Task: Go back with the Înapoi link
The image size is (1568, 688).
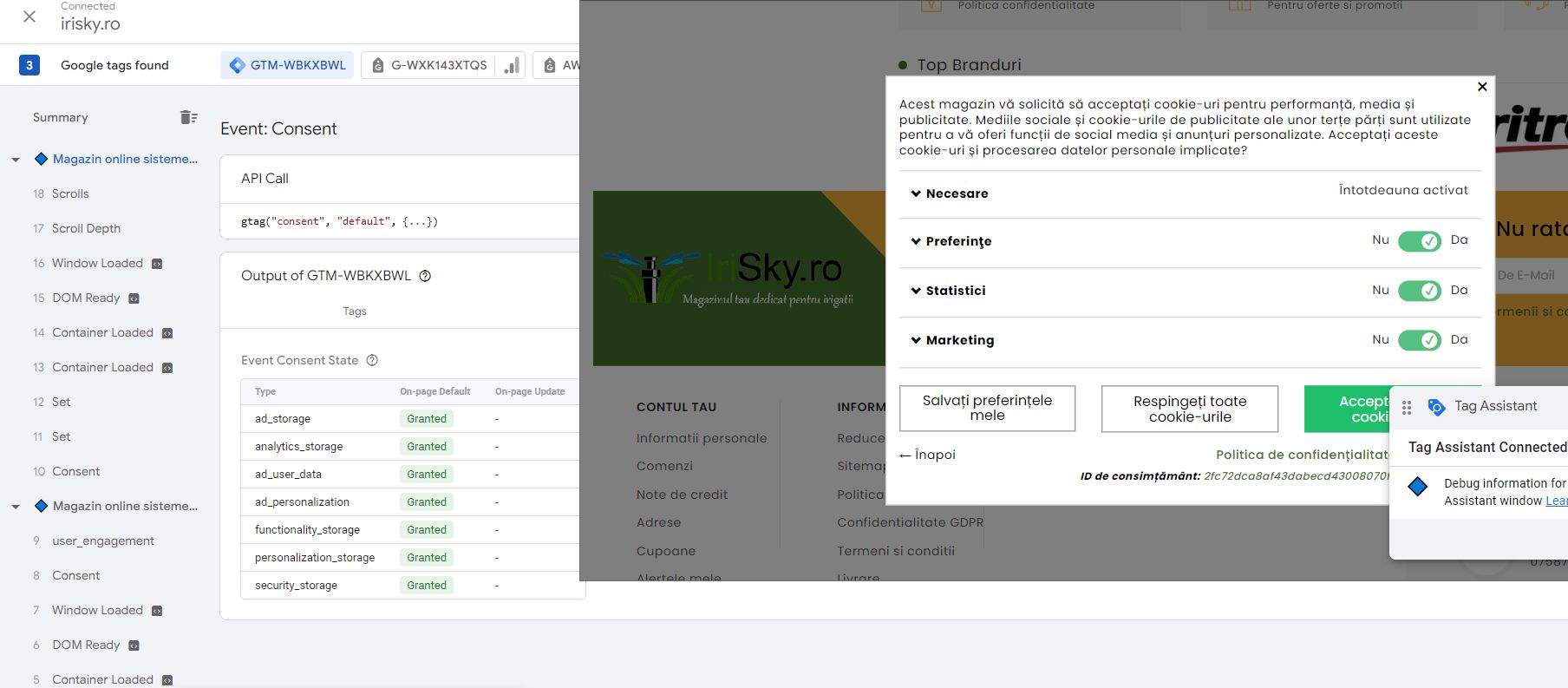Action: (x=927, y=455)
